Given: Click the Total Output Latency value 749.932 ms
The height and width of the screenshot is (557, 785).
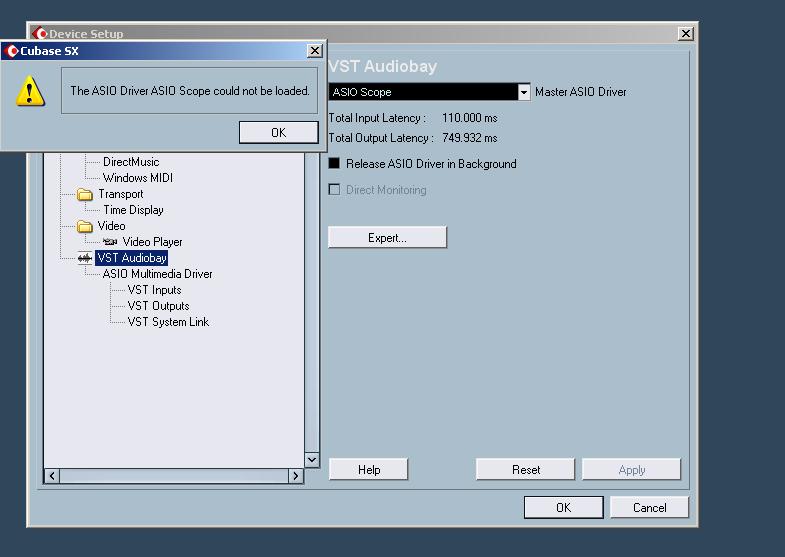Looking at the screenshot, I should tap(470, 138).
